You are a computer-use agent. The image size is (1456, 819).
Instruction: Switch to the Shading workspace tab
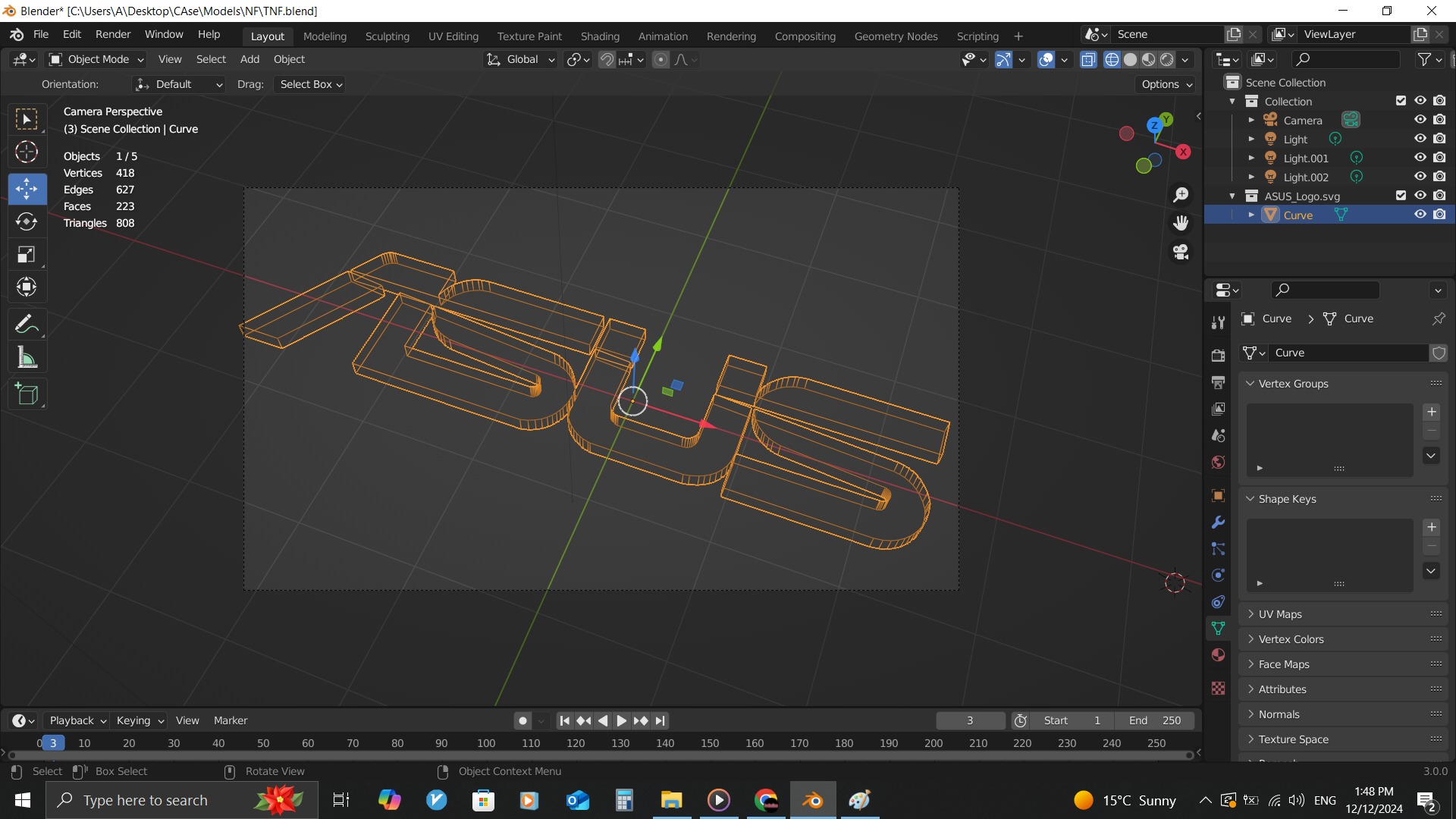coord(599,36)
